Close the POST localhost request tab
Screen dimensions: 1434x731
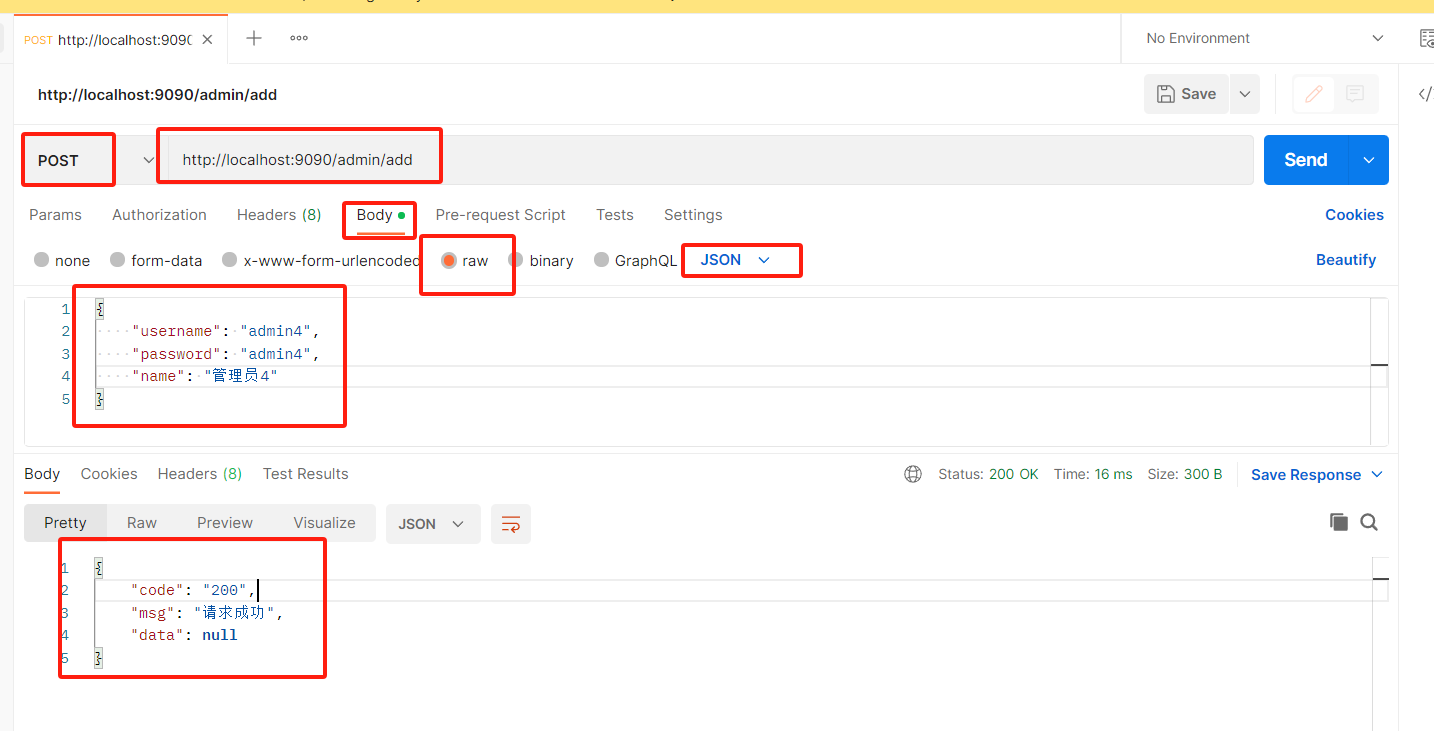[207, 40]
